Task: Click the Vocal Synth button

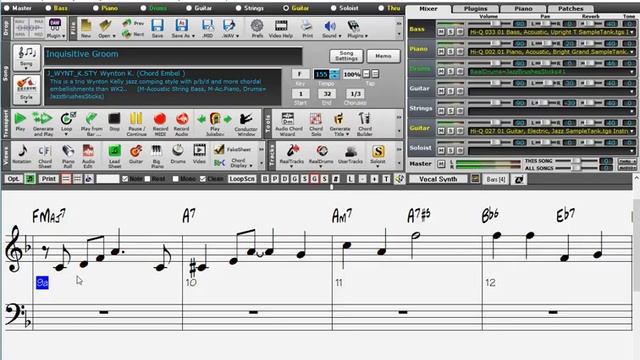Action: point(438,179)
